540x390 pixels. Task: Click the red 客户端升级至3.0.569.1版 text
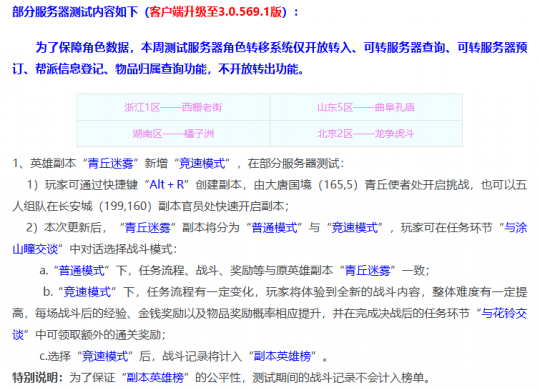216,12
